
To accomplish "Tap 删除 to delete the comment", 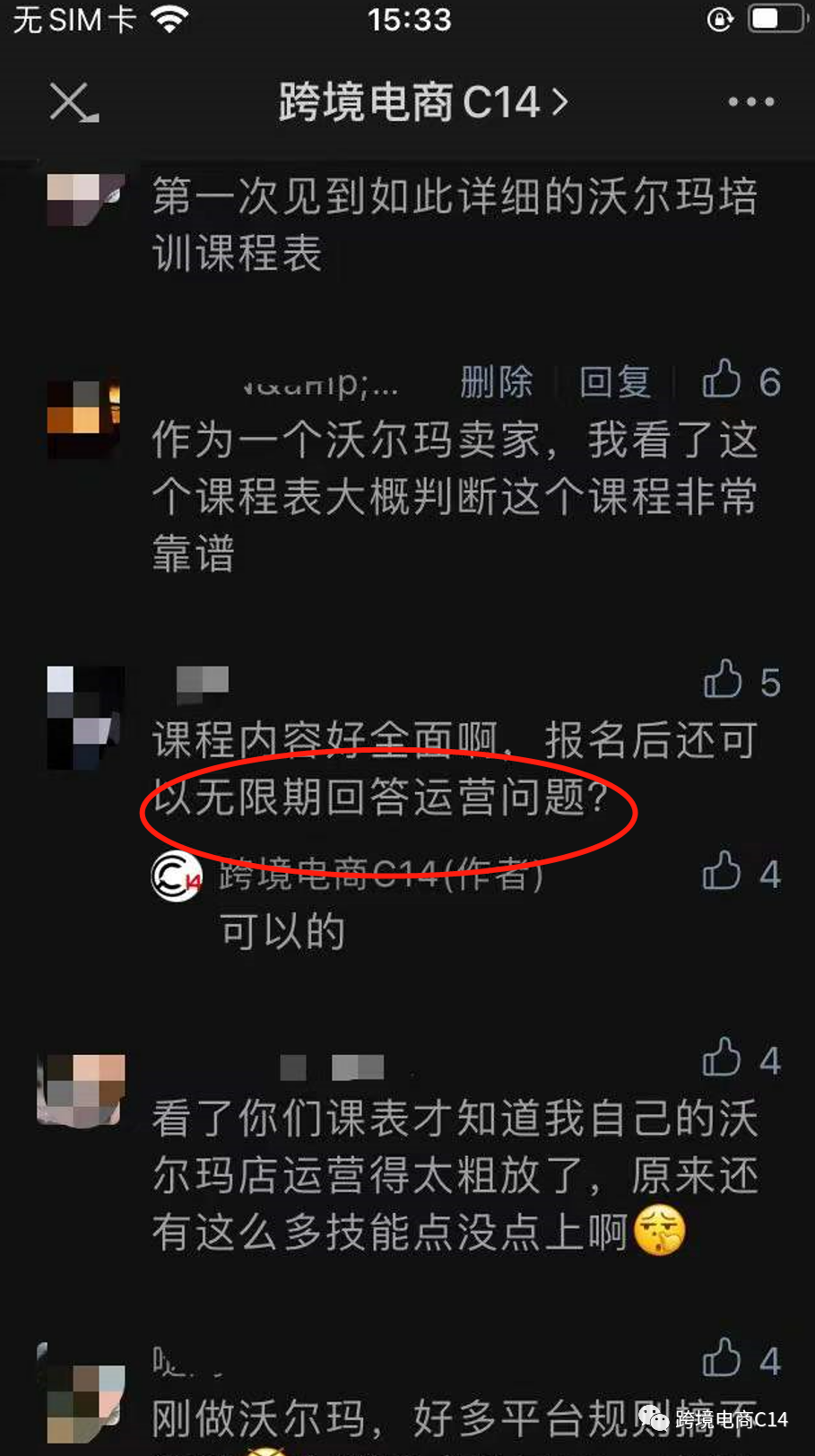I will (x=496, y=382).
